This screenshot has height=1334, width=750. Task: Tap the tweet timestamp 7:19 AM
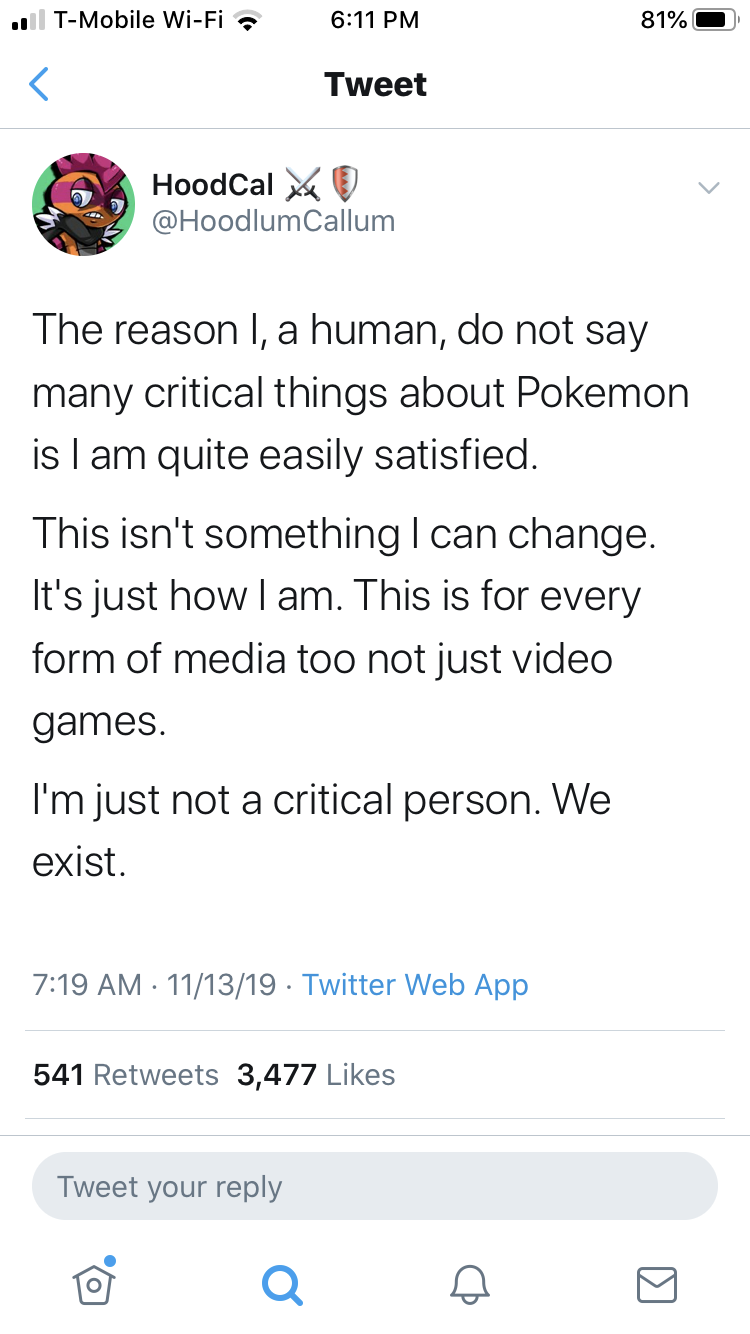click(87, 985)
